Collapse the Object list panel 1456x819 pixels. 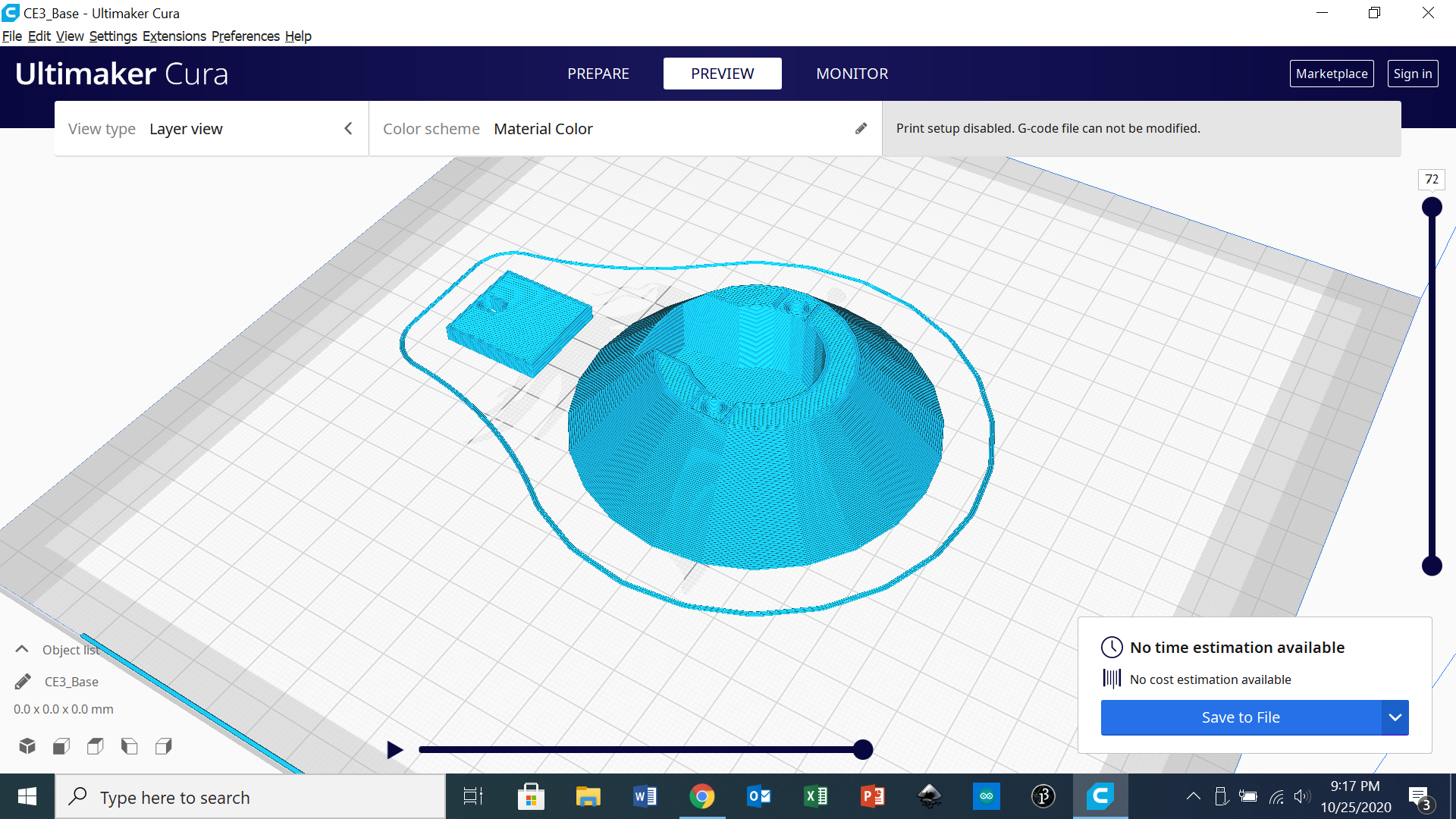point(22,650)
